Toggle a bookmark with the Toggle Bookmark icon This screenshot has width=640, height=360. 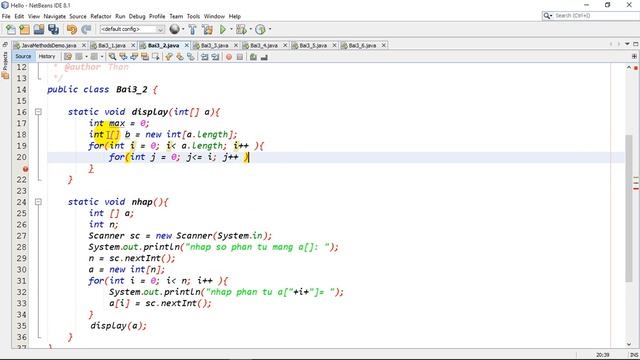(x=191, y=57)
